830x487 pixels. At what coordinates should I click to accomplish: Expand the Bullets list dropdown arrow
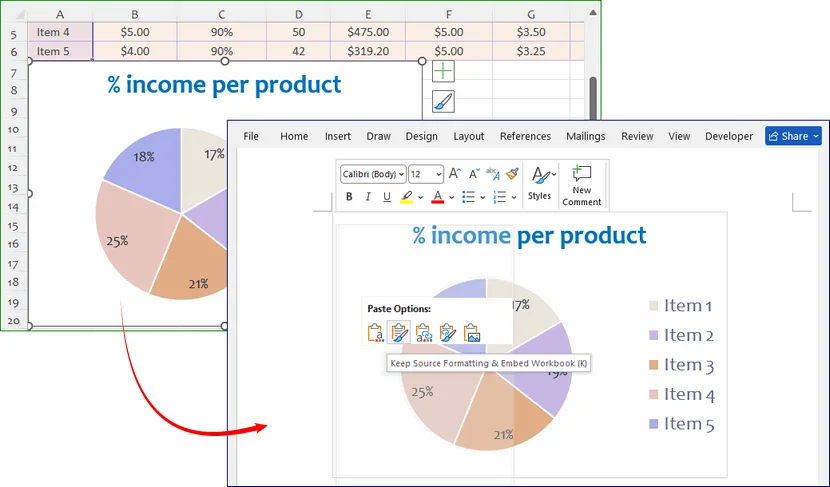483,197
